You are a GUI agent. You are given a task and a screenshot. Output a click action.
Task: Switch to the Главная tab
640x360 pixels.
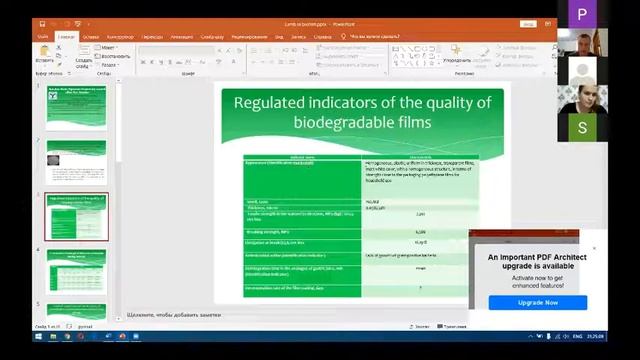point(66,37)
